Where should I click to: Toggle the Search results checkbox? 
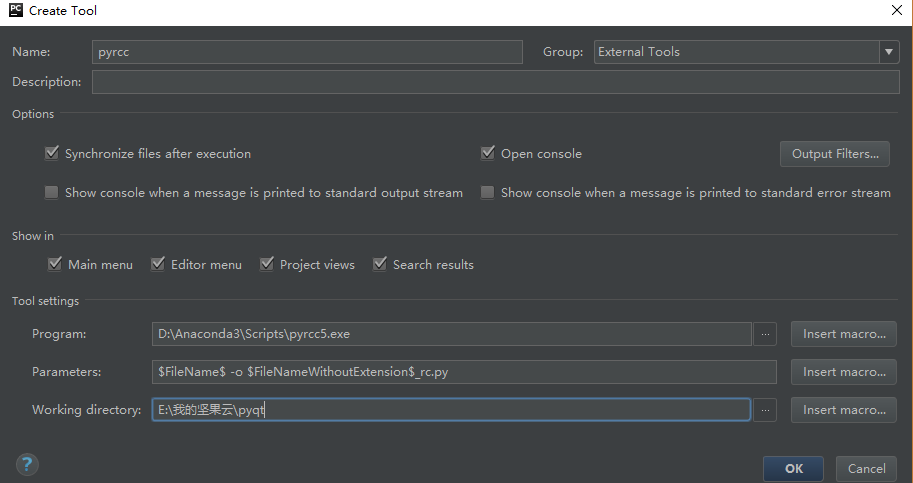coord(380,265)
